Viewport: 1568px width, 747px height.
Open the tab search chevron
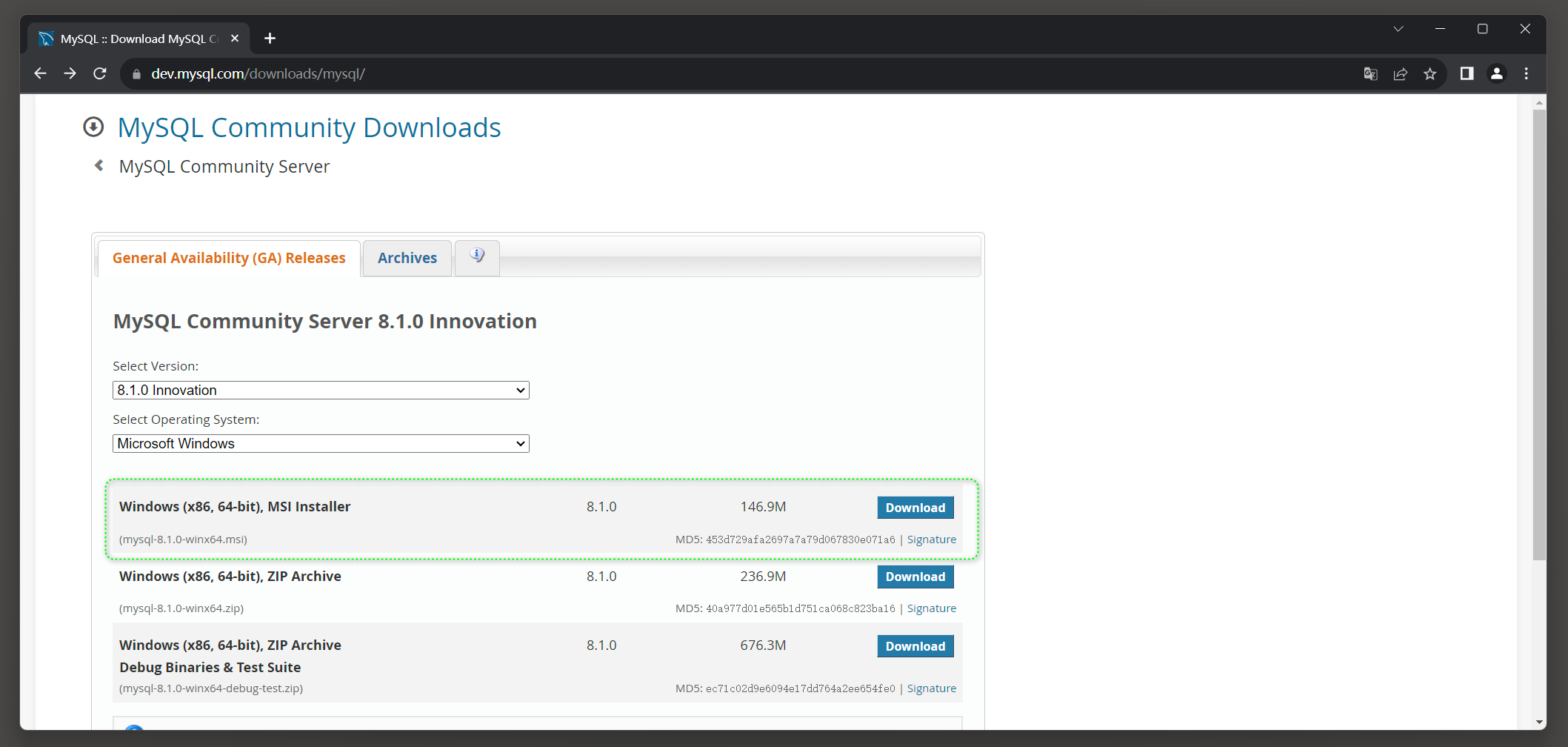[1398, 29]
